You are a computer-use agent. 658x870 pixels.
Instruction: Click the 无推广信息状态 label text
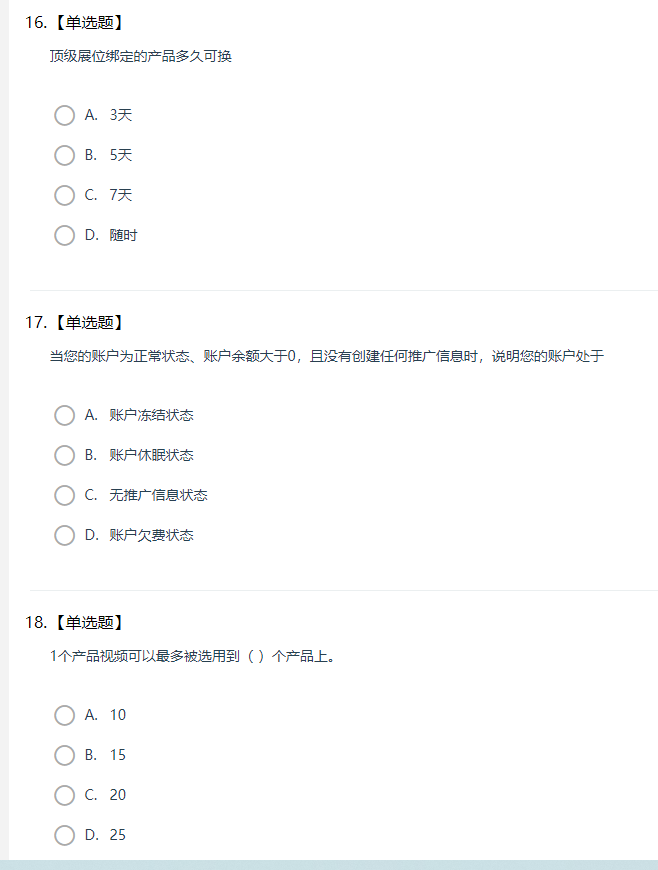pyautogui.click(x=158, y=495)
